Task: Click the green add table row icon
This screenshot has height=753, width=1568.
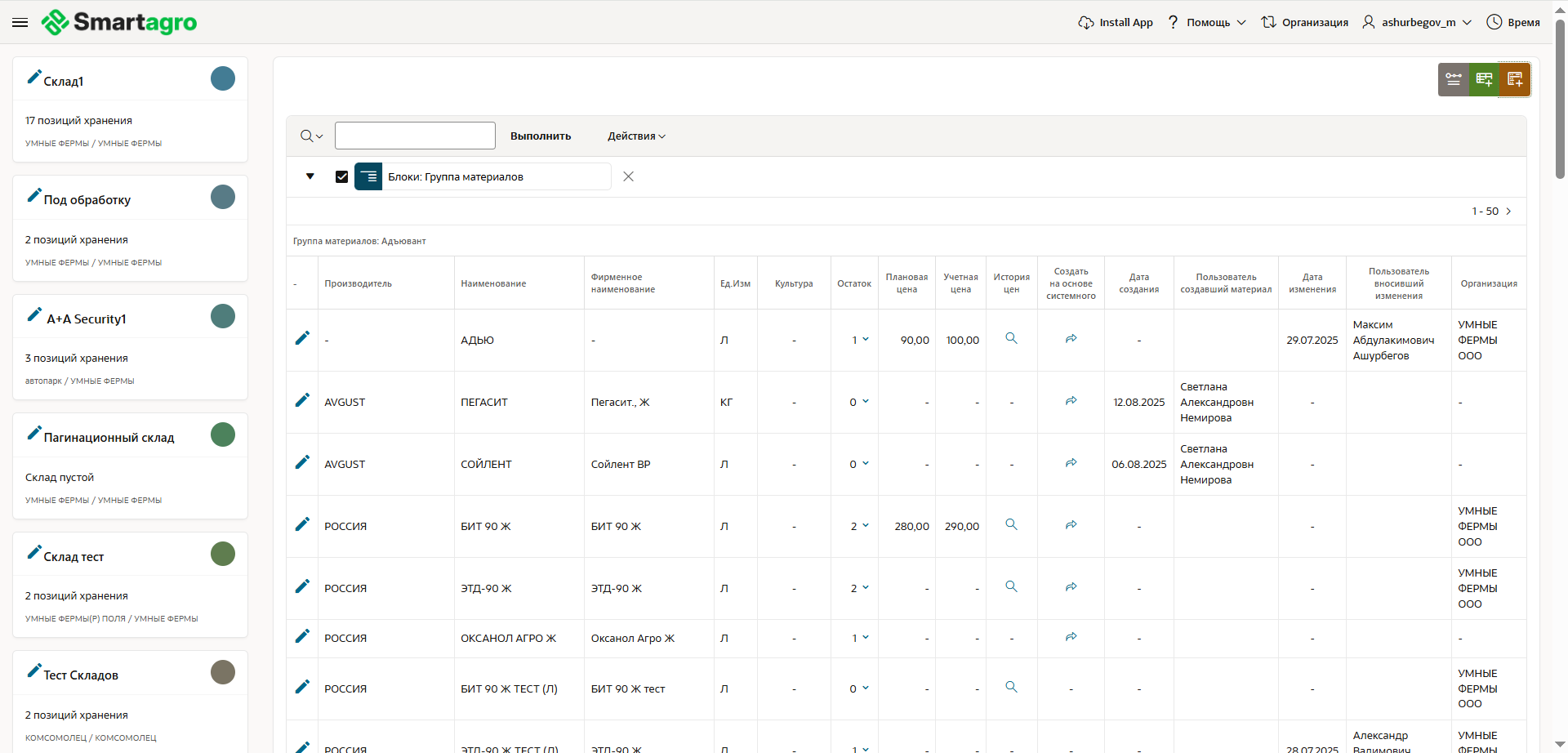Action: tap(1484, 79)
